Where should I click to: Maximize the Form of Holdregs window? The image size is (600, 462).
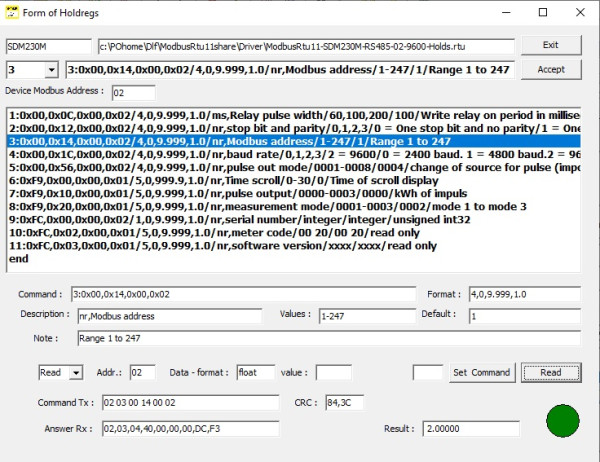(x=543, y=13)
